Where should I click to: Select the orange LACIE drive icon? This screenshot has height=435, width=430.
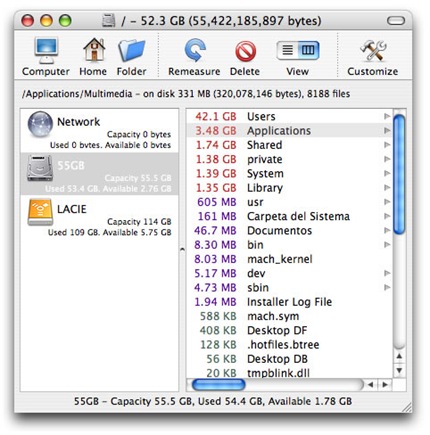coord(40,212)
